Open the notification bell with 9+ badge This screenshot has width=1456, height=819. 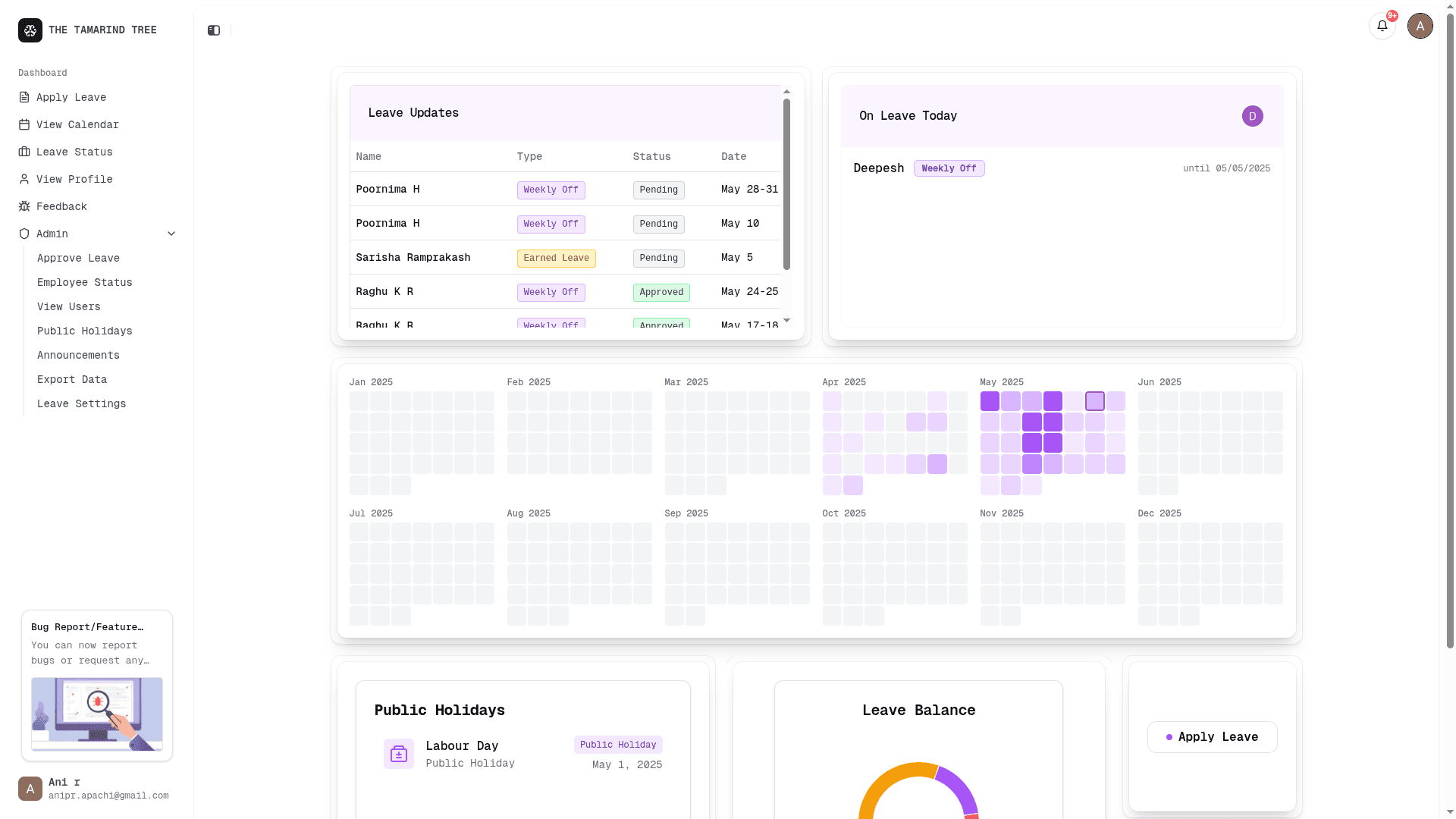coord(1382,25)
